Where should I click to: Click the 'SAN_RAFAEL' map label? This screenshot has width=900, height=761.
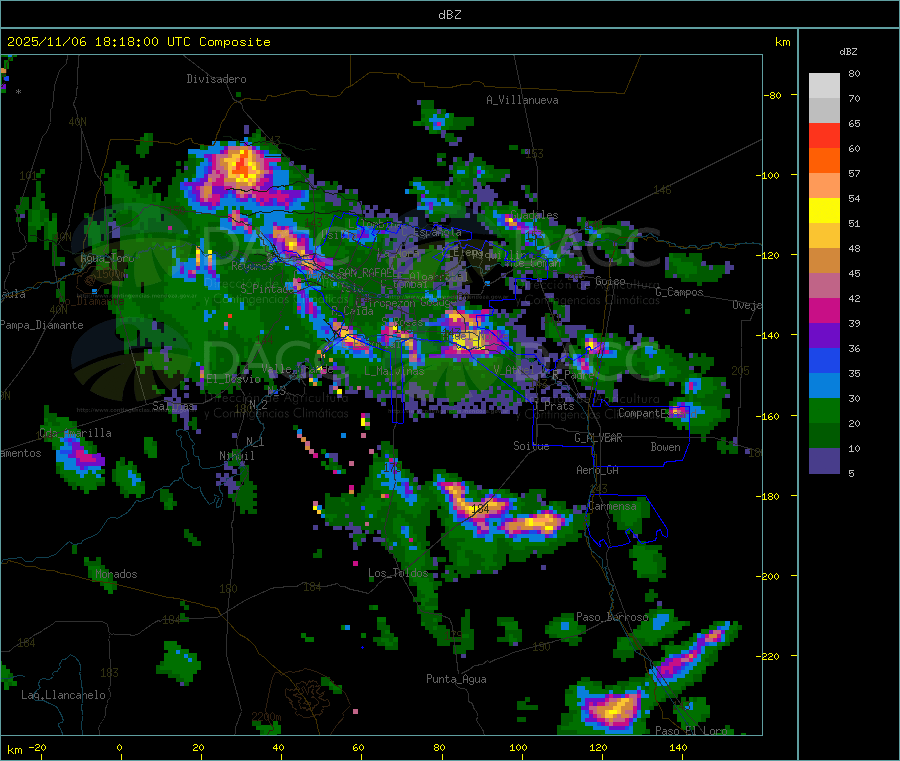click(x=368, y=272)
